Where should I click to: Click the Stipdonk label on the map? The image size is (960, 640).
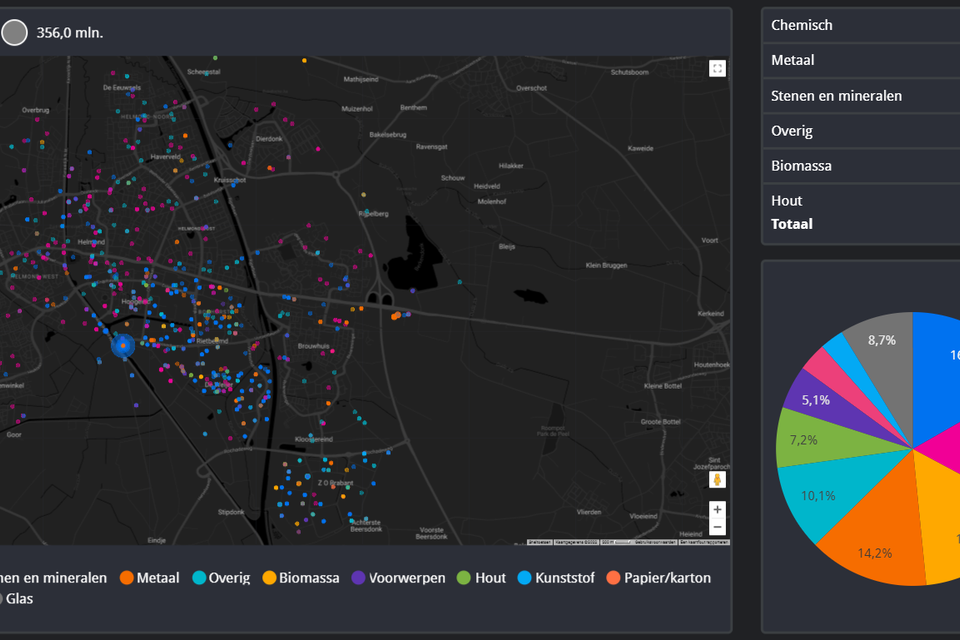tap(231, 512)
